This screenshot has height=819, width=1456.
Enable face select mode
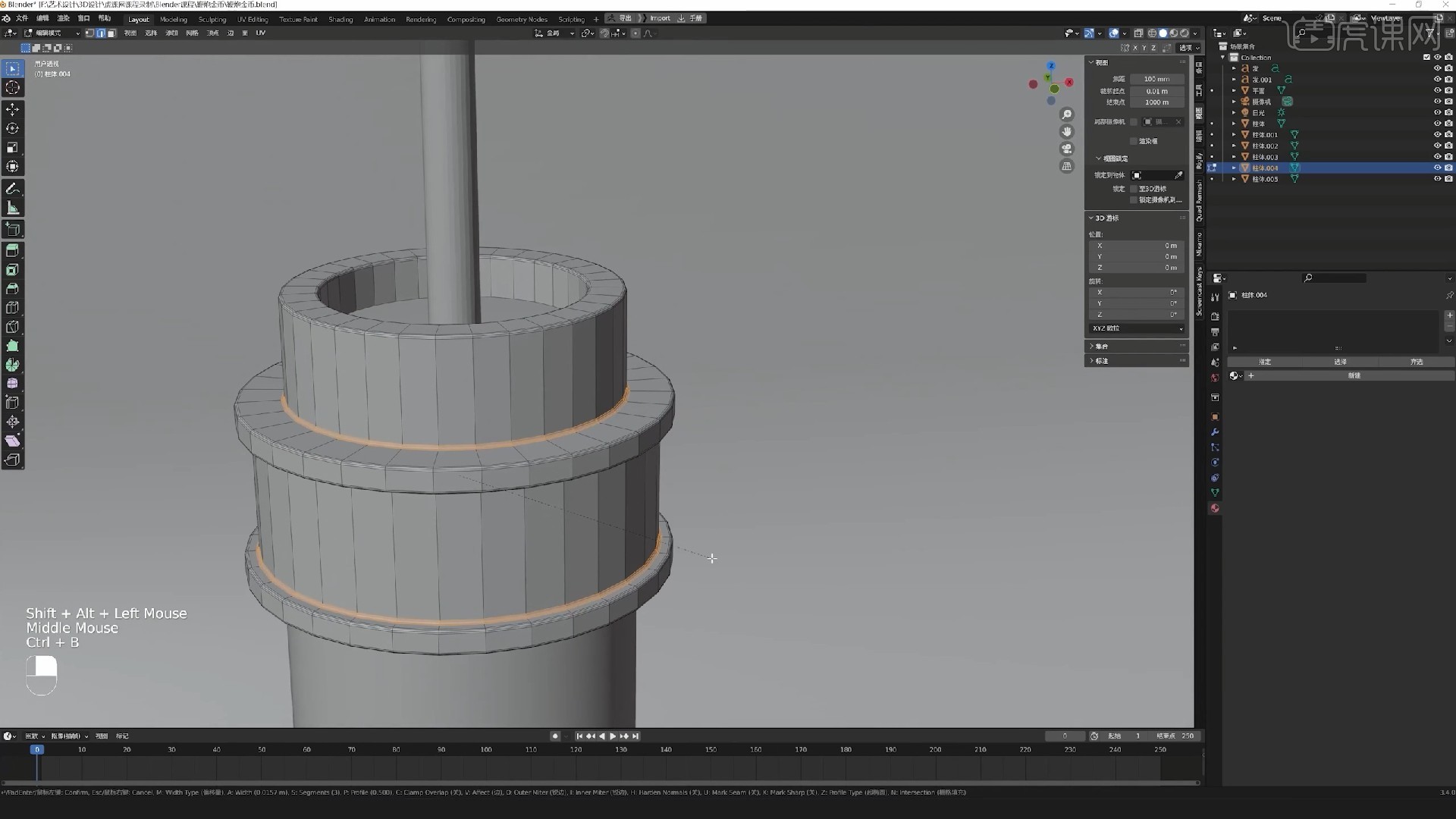[111, 33]
